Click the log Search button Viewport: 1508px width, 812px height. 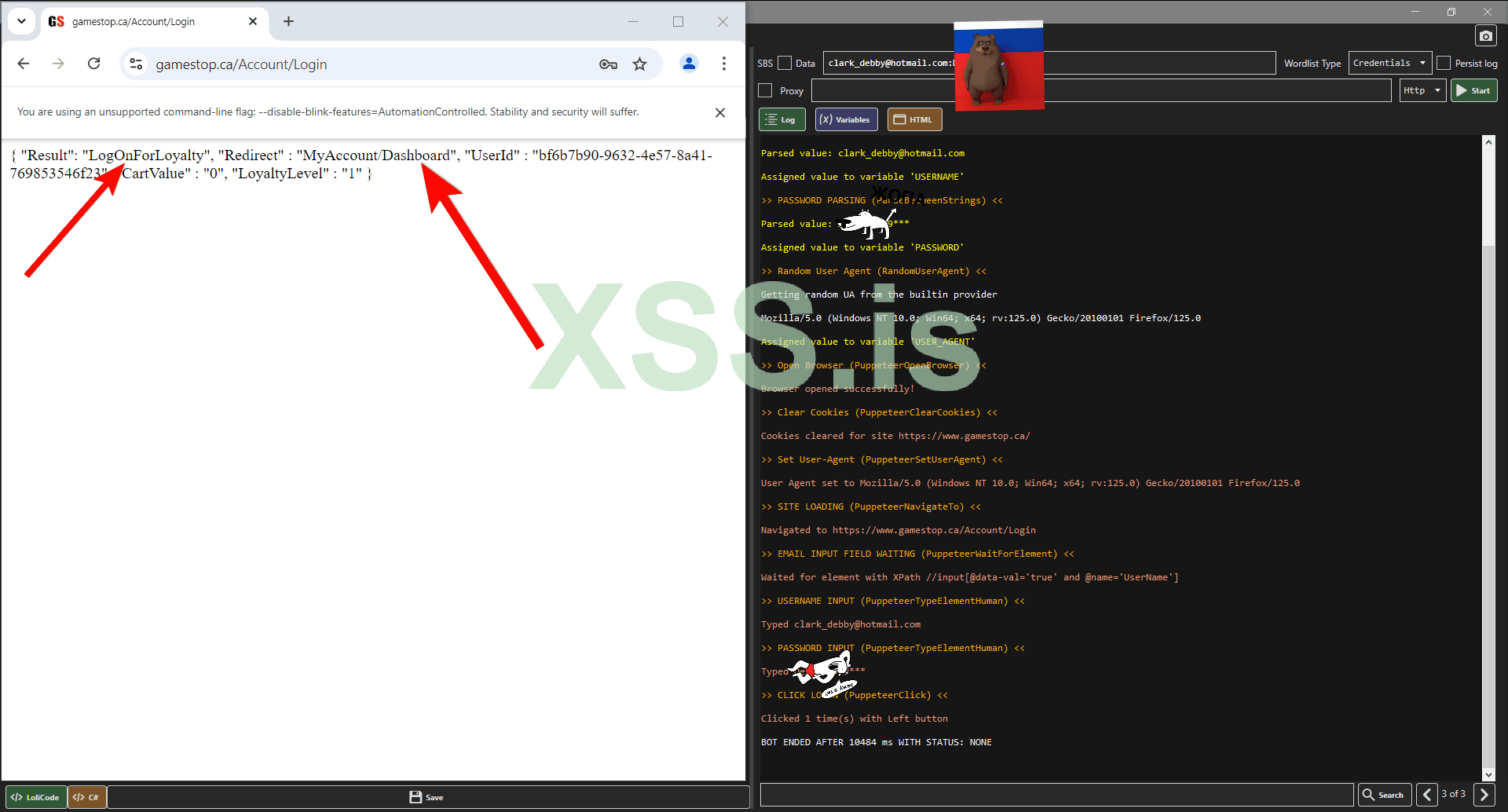pyautogui.click(x=1385, y=795)
